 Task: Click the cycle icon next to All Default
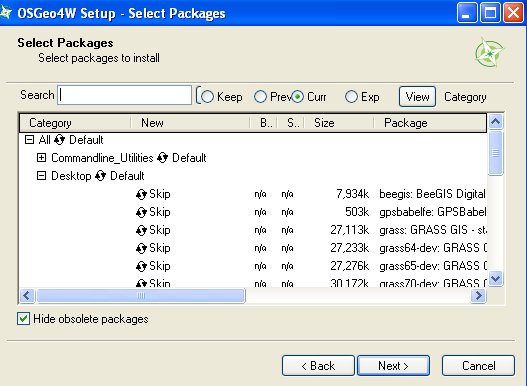tap(59, 140)
